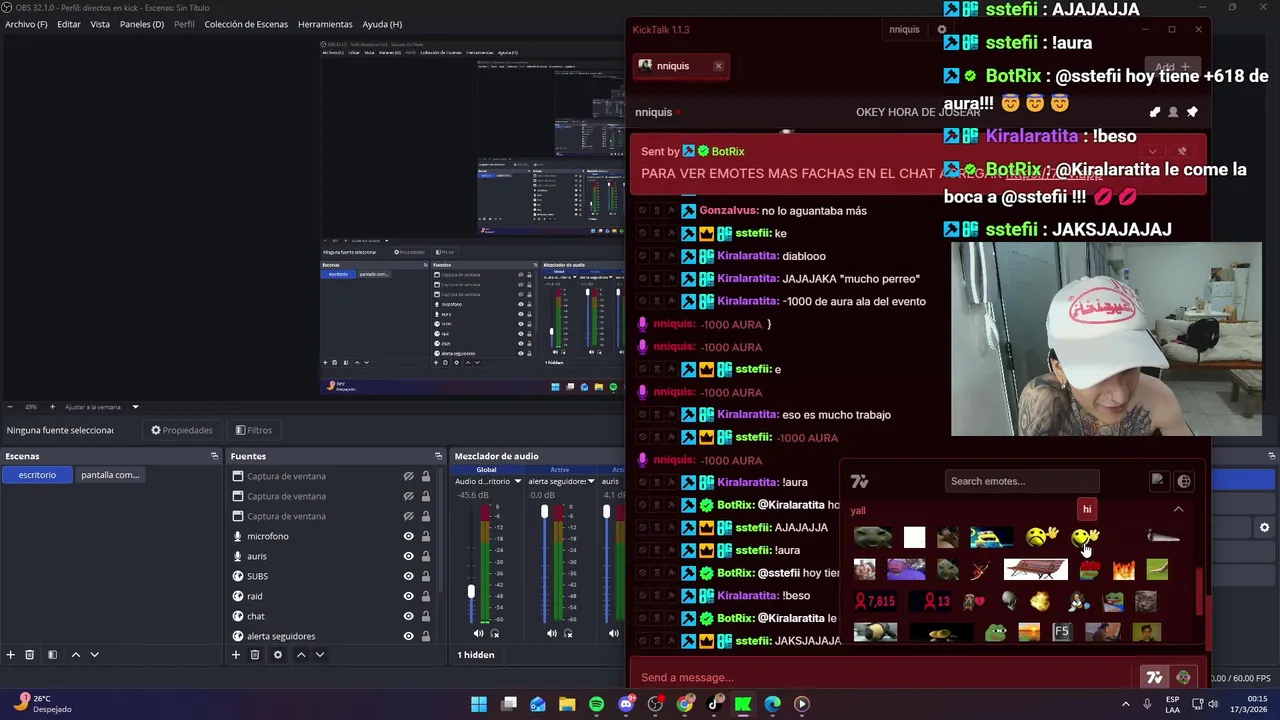Move the scene down in Escenas

click(94, 655)
